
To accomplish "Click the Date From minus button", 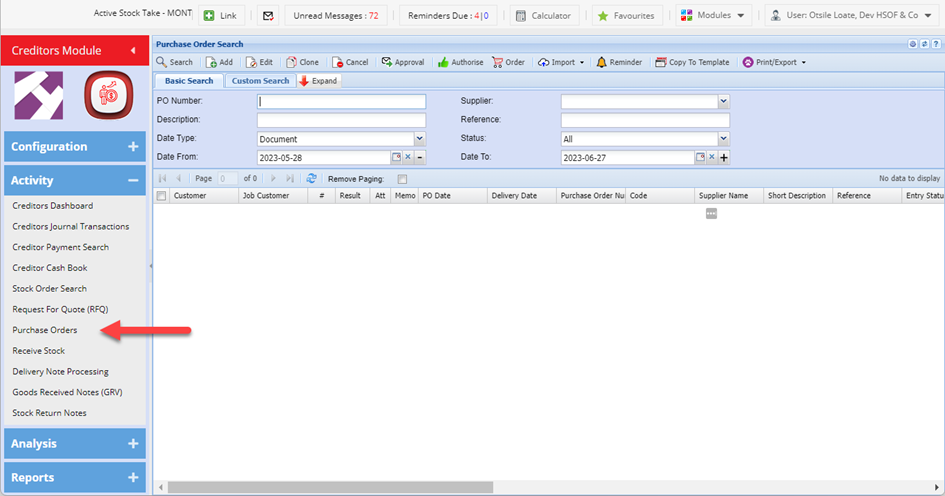I will 420,157.
